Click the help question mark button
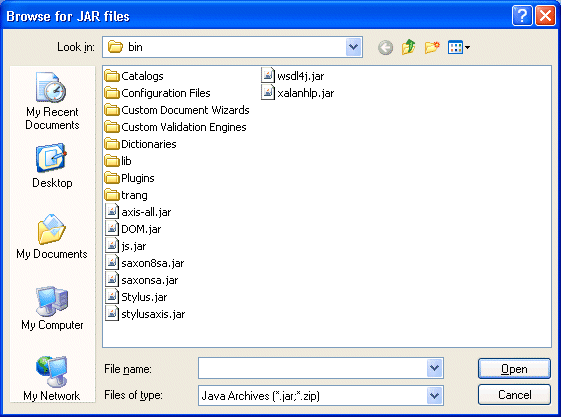The height and width of the screenshot is (417, 561). [x=522, y=16]
